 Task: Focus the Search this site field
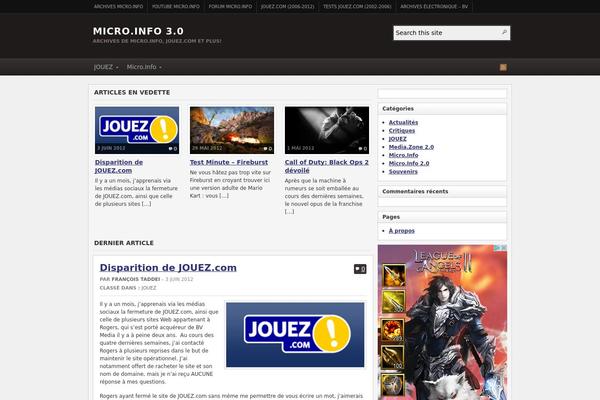pos(447,33)
